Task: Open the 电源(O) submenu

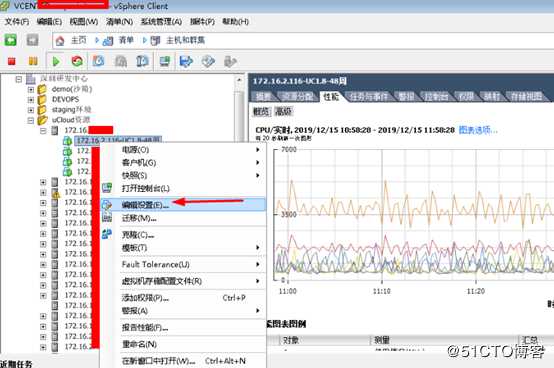Action: [183, 150]
